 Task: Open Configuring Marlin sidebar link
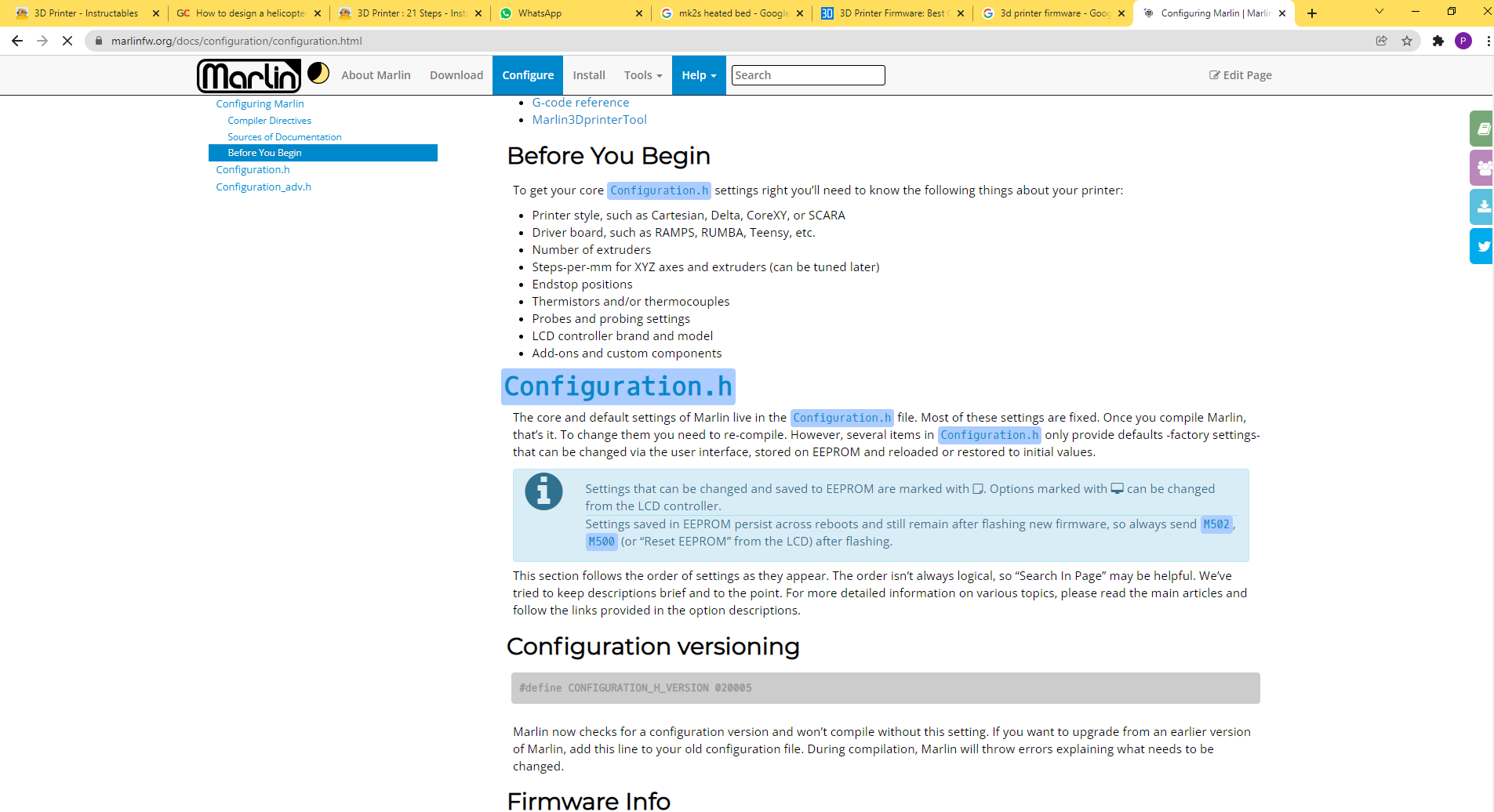(260, 103)
